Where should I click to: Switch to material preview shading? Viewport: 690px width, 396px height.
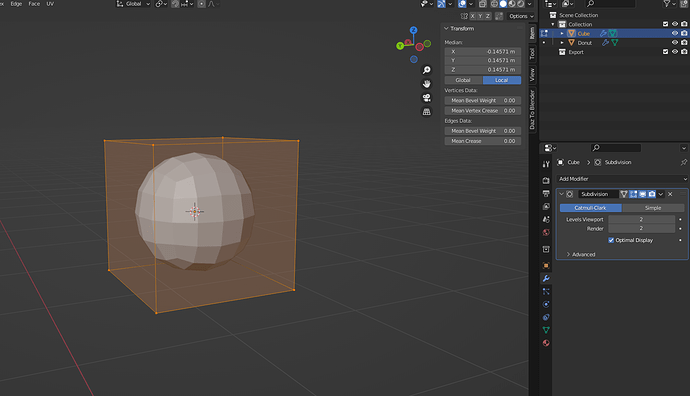[512, 4]
